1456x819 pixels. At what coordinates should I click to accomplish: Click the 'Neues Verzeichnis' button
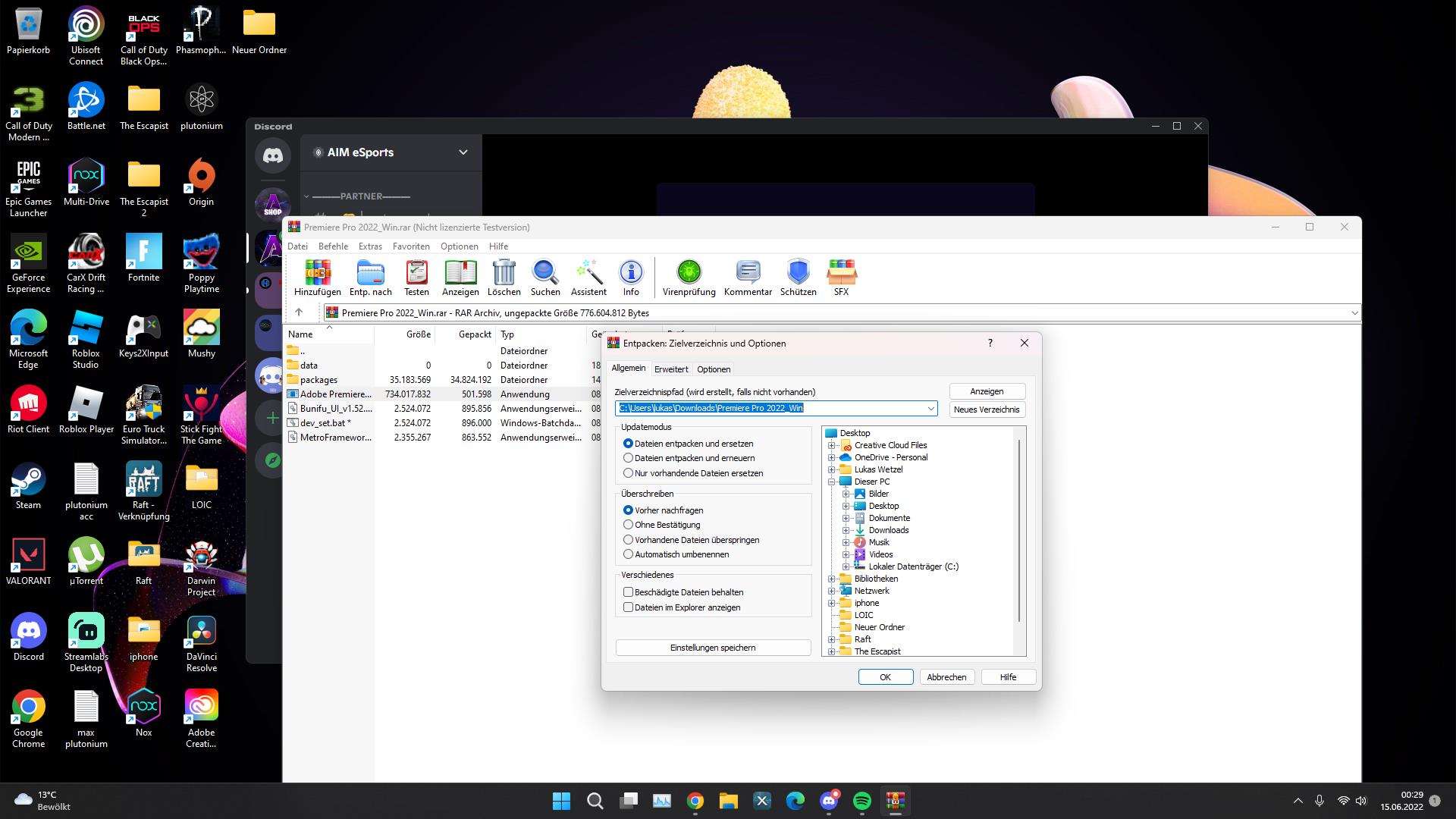click(x=987, y=409)
